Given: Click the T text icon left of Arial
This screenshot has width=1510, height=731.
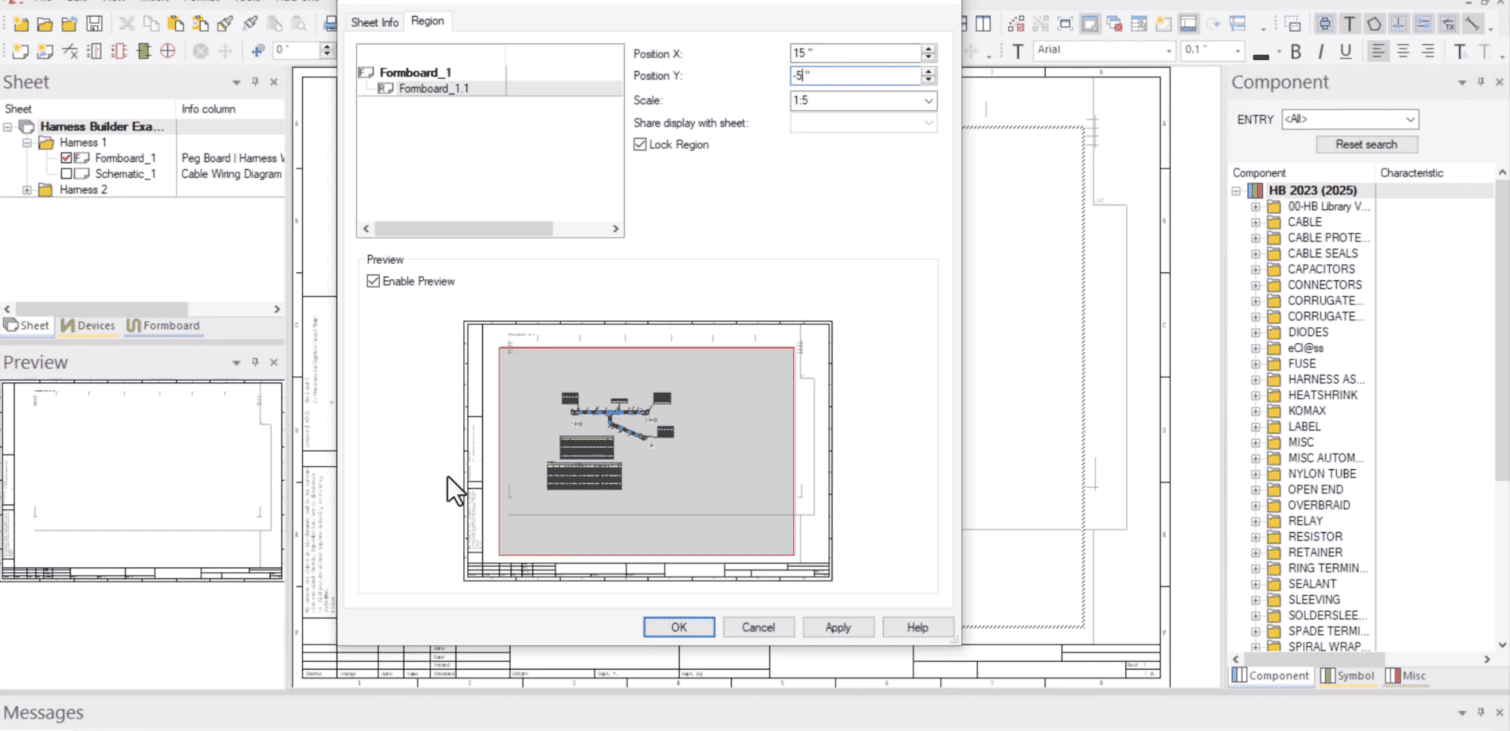Looking at the screenshot, I should point(1017,51).
